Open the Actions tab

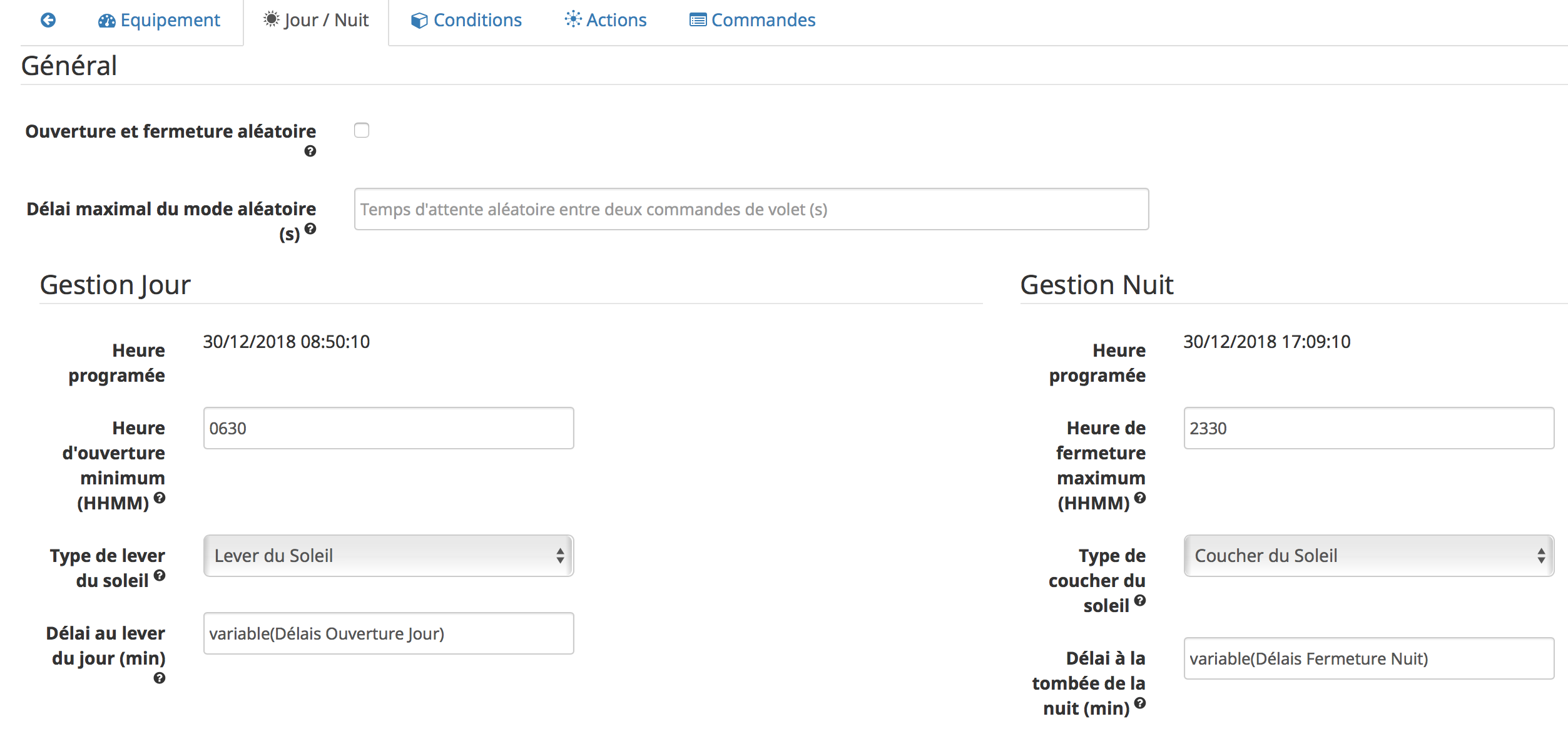(606, 20)
